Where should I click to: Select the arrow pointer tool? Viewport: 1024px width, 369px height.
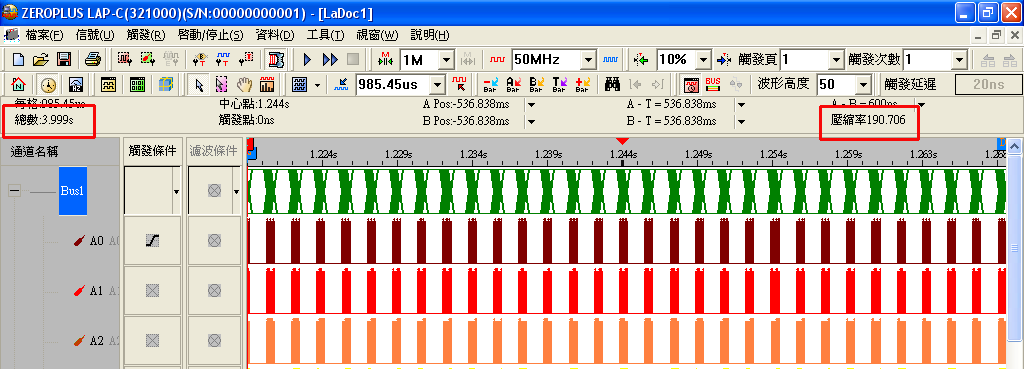(200, 84)
